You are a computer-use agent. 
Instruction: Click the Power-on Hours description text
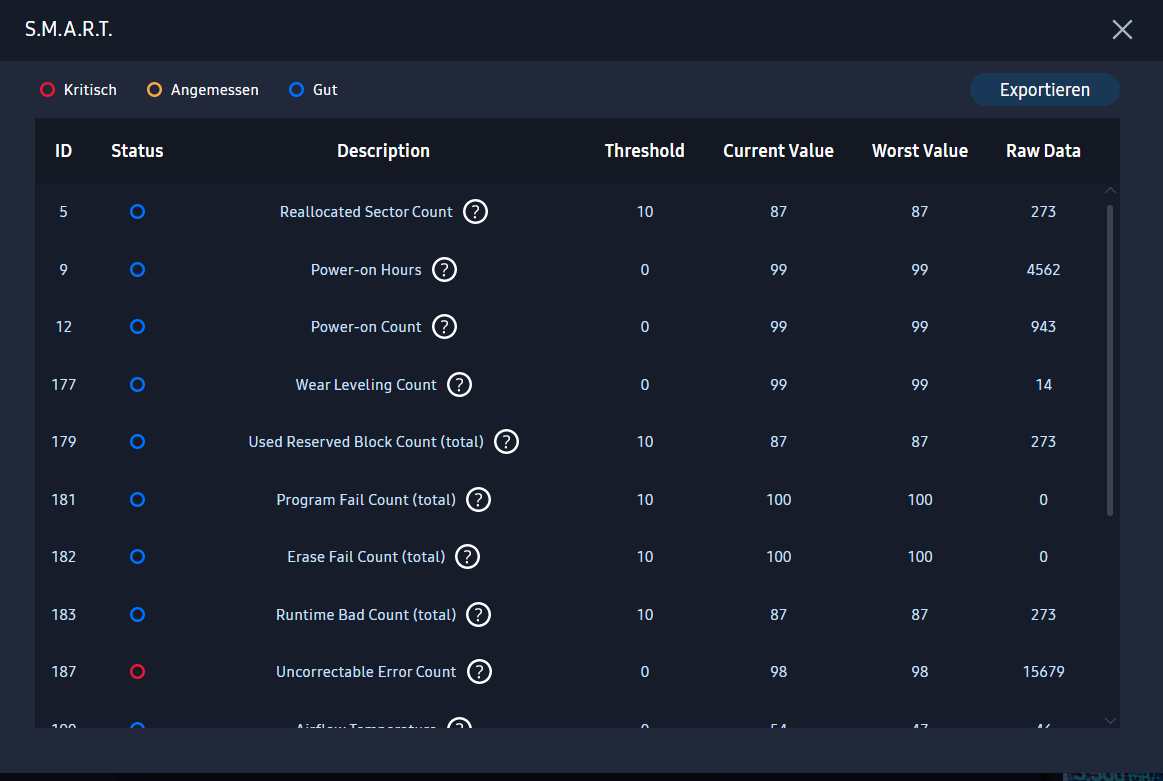tap(366, 270)
